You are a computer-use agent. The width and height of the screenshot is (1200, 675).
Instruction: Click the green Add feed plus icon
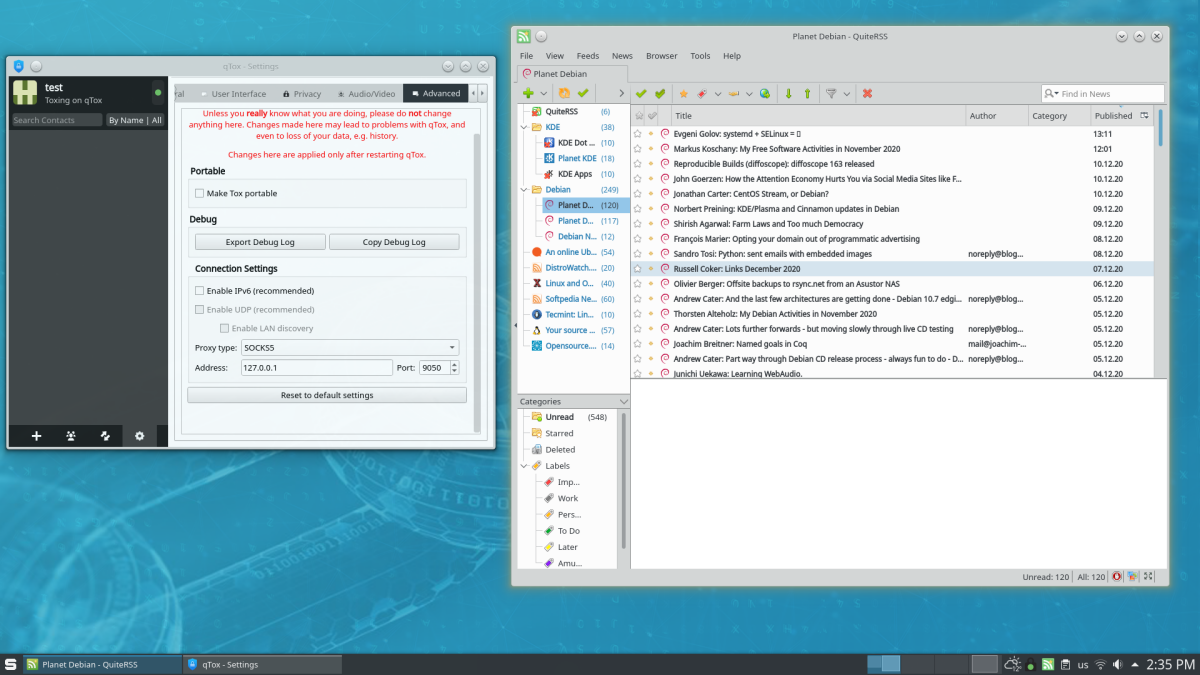click(528, 94)
